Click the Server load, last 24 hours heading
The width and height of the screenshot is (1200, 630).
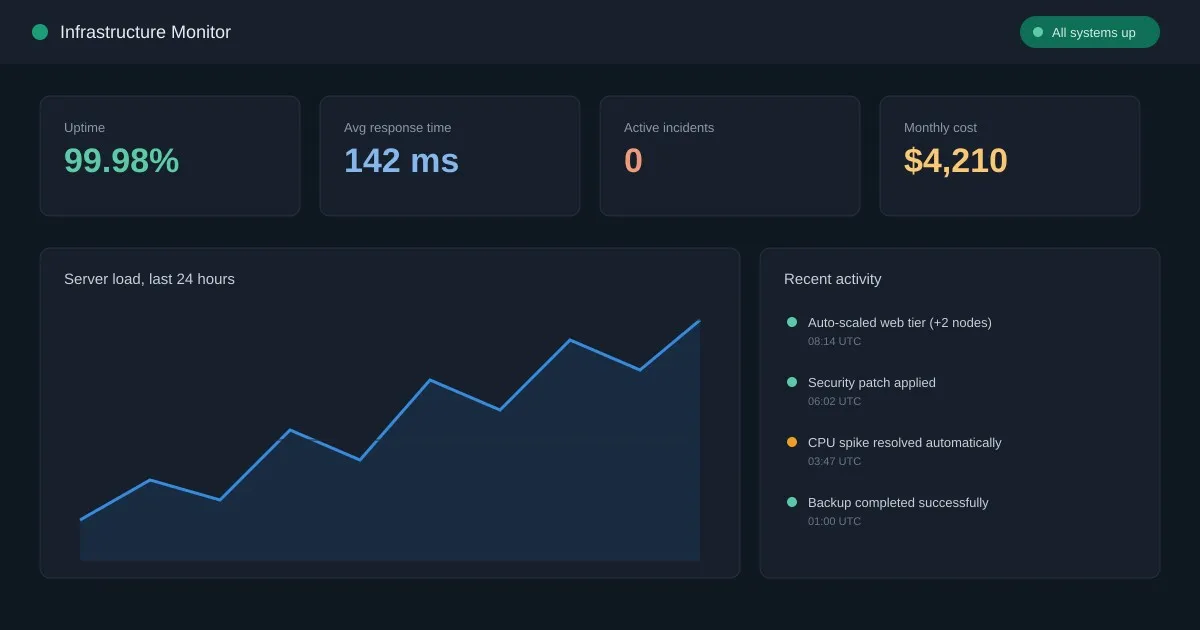click(x=149, y=279)
